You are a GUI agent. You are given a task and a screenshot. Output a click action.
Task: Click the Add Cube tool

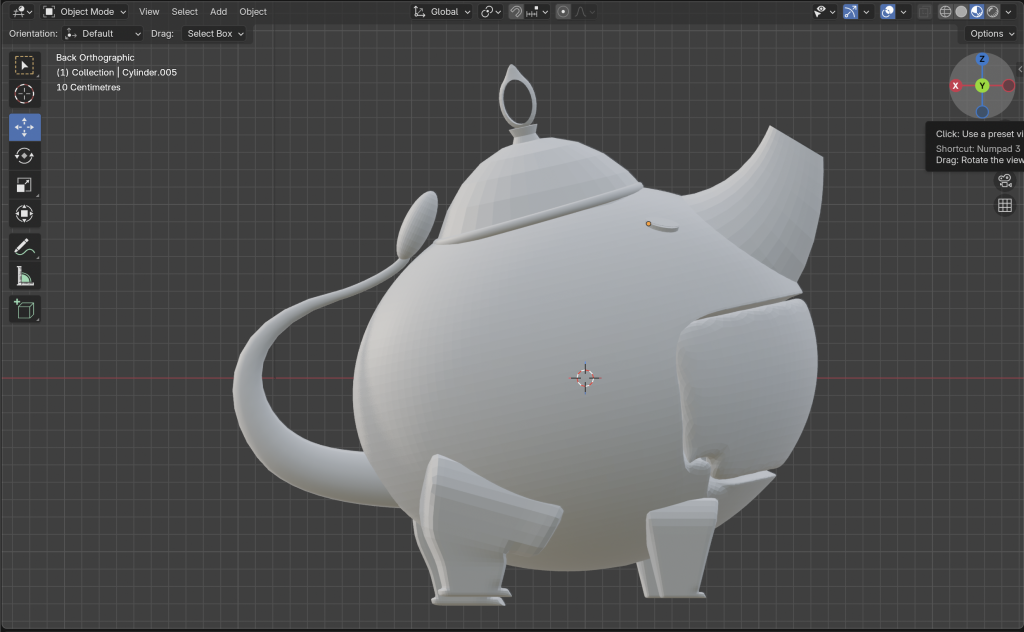[25, 309]
